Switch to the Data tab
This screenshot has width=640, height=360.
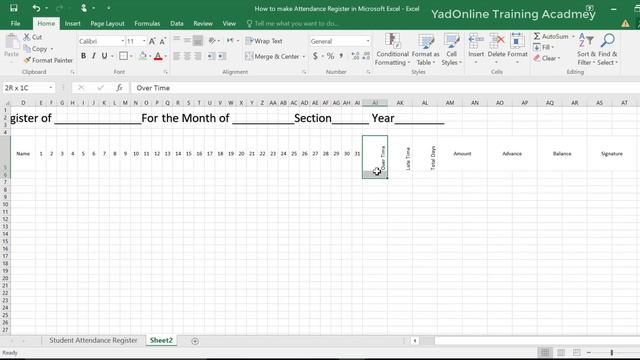click(x=176, y=24)
